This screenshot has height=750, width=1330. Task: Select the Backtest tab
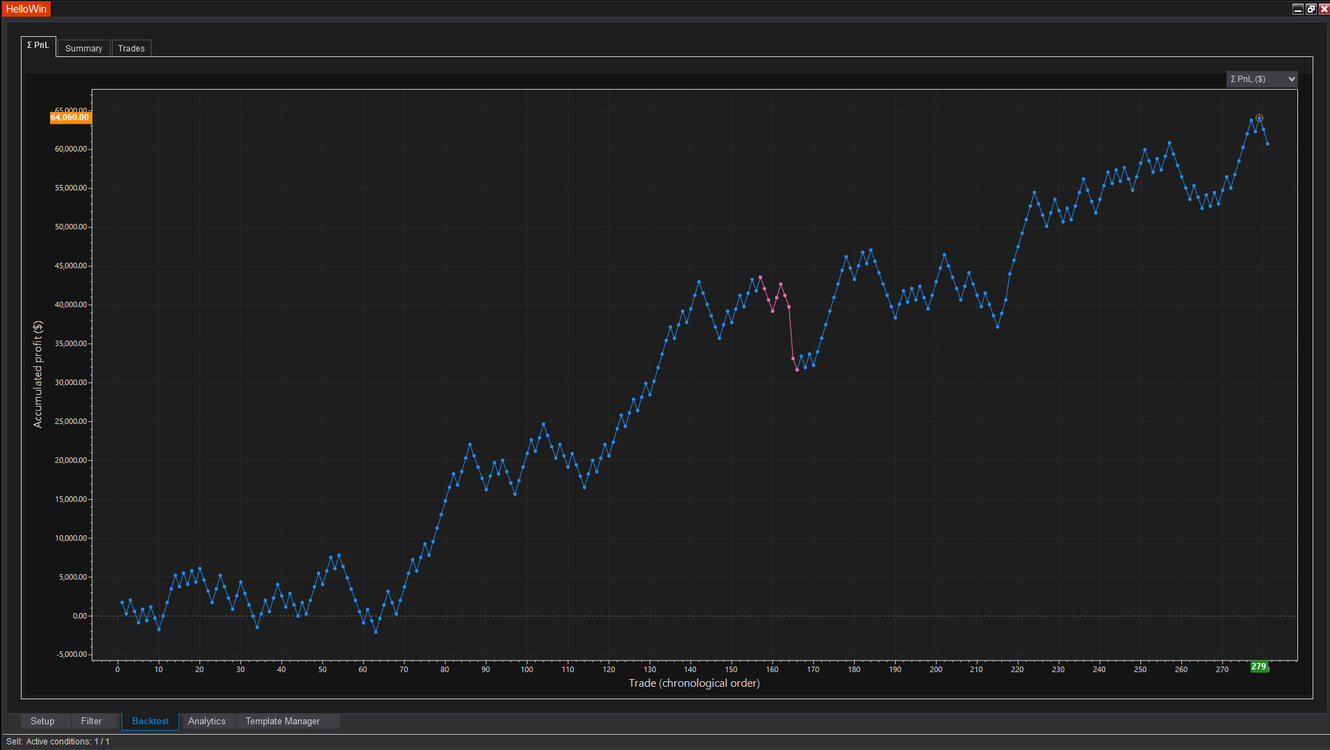pyautogui.click(x=150, y=721)
